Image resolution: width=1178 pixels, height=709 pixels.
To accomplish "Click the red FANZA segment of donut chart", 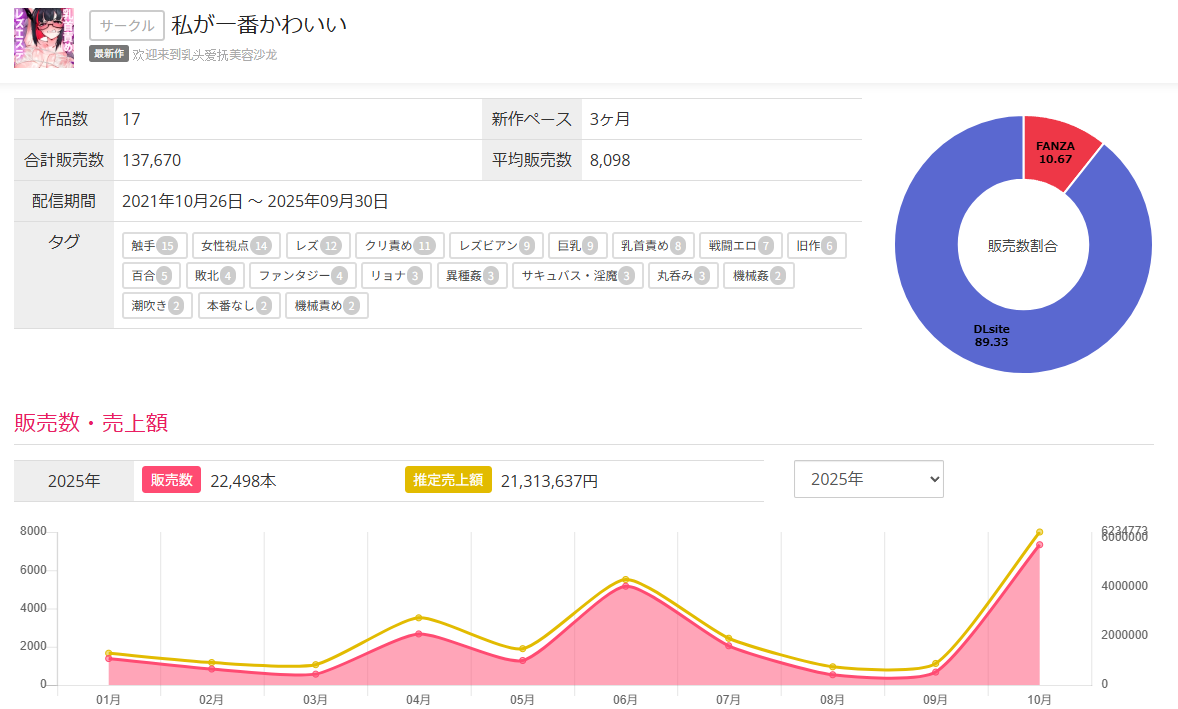I will 1058,148.
